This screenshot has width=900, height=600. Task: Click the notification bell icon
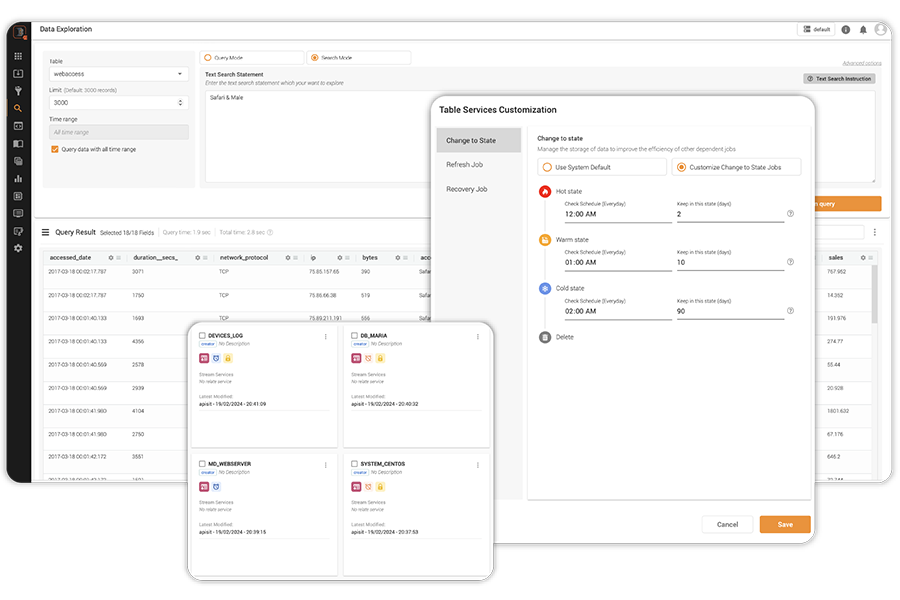click(x=863, y=29)
